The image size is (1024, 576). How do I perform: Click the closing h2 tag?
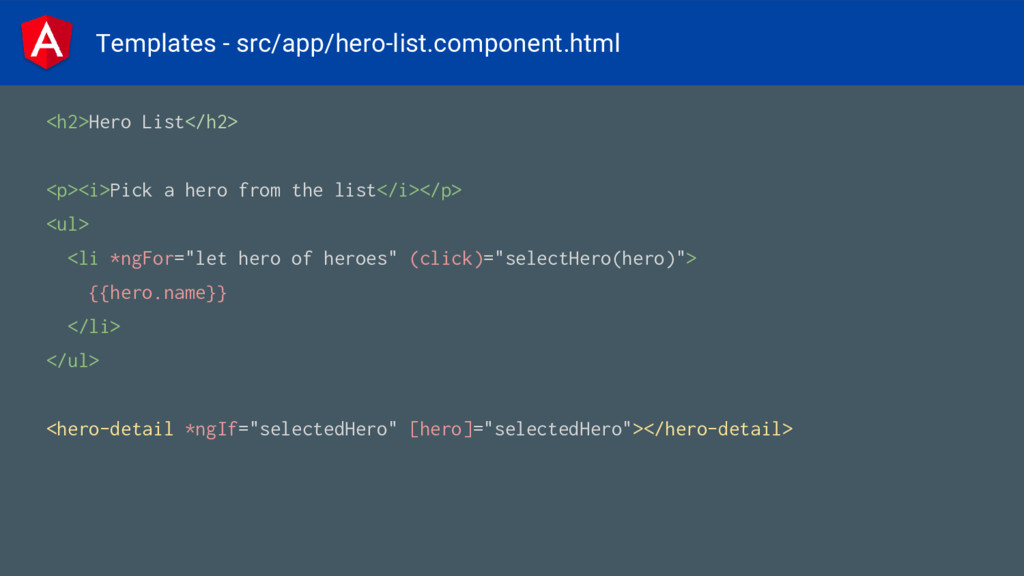212,122
